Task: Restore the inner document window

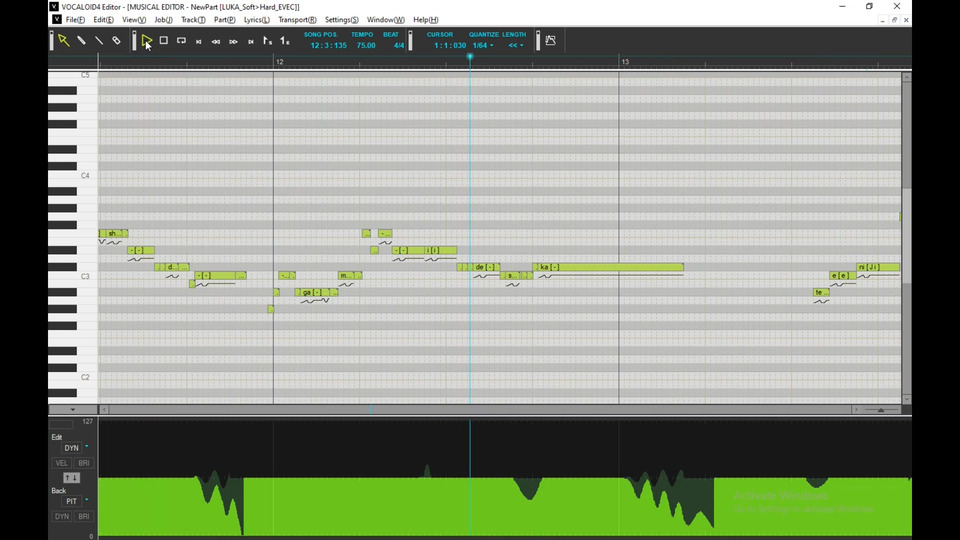Action: click(x=894, y=20)
